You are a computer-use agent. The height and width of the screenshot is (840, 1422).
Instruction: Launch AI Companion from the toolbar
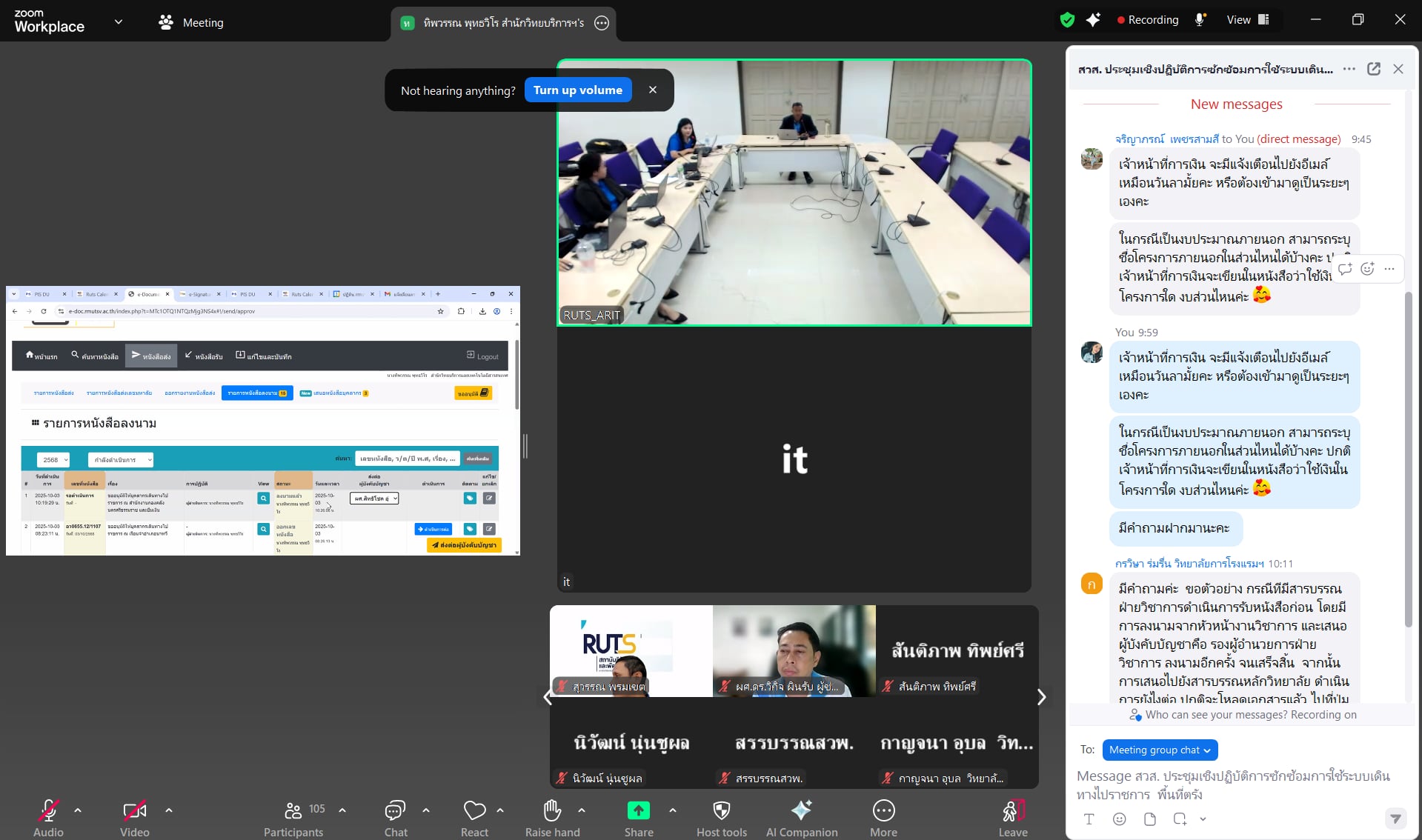tap(801, 811)
